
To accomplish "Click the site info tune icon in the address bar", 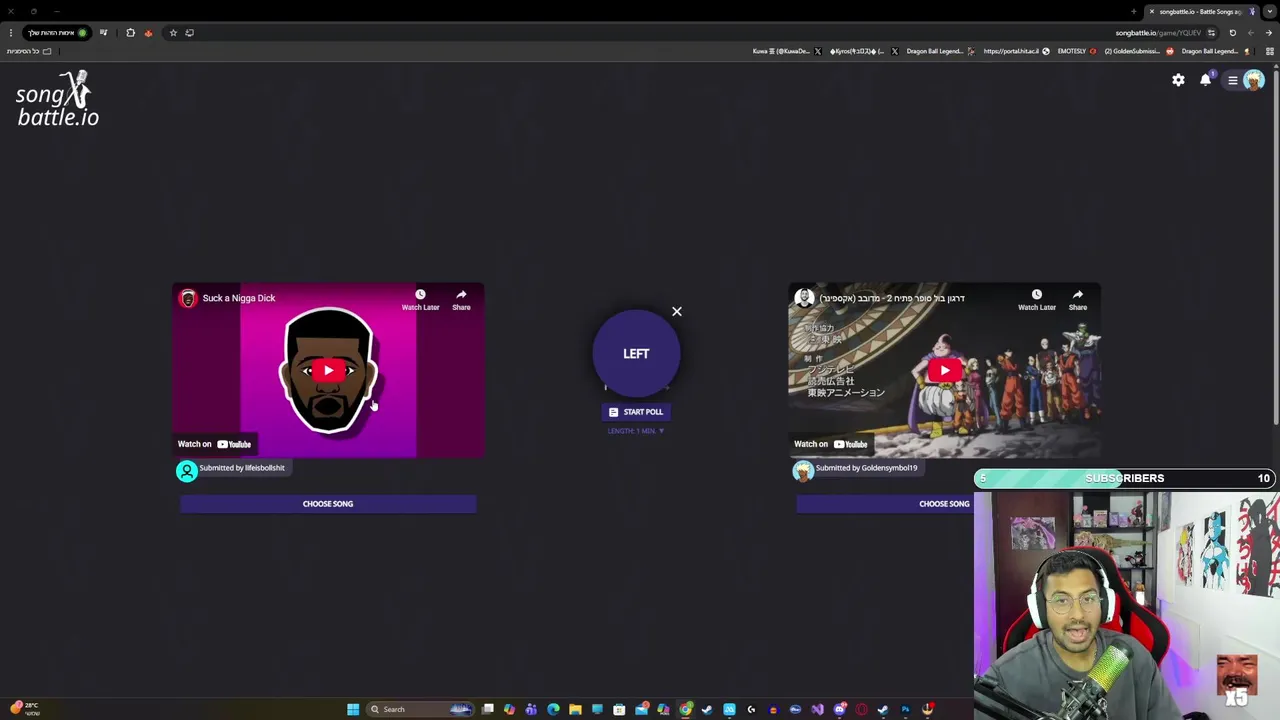I will point(1211,33).
